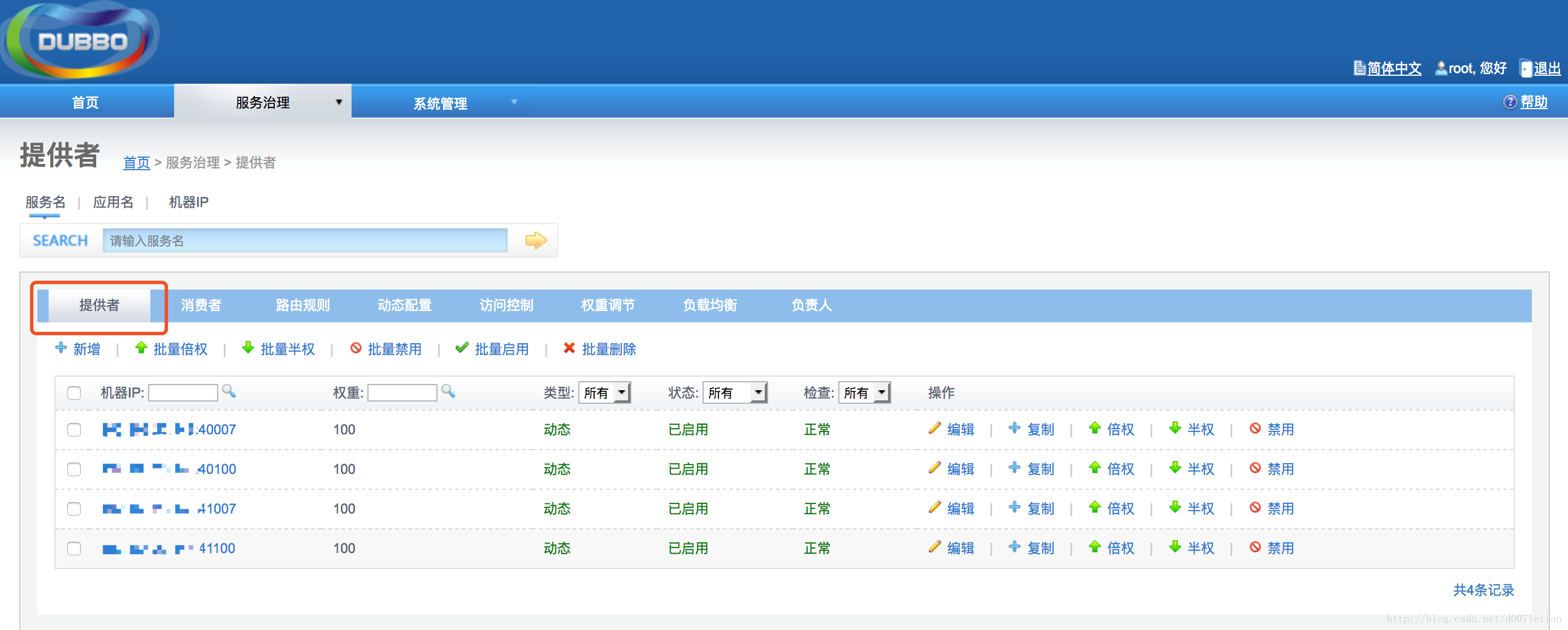Check the box for the 41007 provider
Image resolution: width=1568 pixels, height=630 pixels.
click(74, 509)
